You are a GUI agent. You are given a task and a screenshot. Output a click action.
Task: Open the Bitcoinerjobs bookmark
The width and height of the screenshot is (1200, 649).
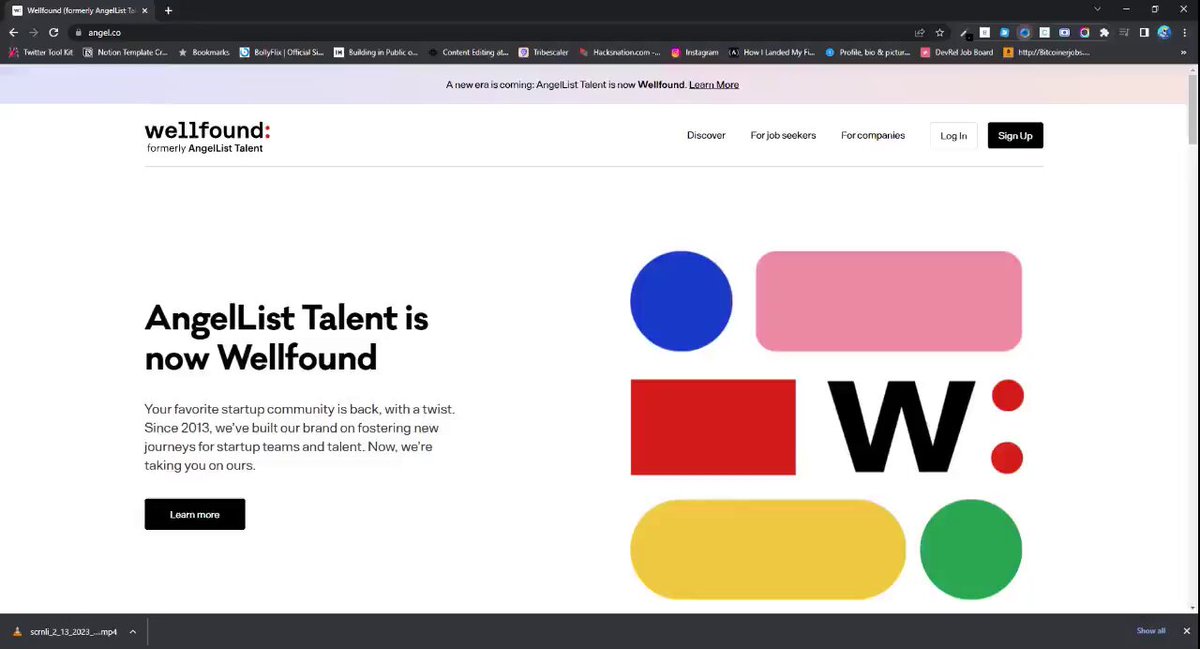[x=1046, y=52]
